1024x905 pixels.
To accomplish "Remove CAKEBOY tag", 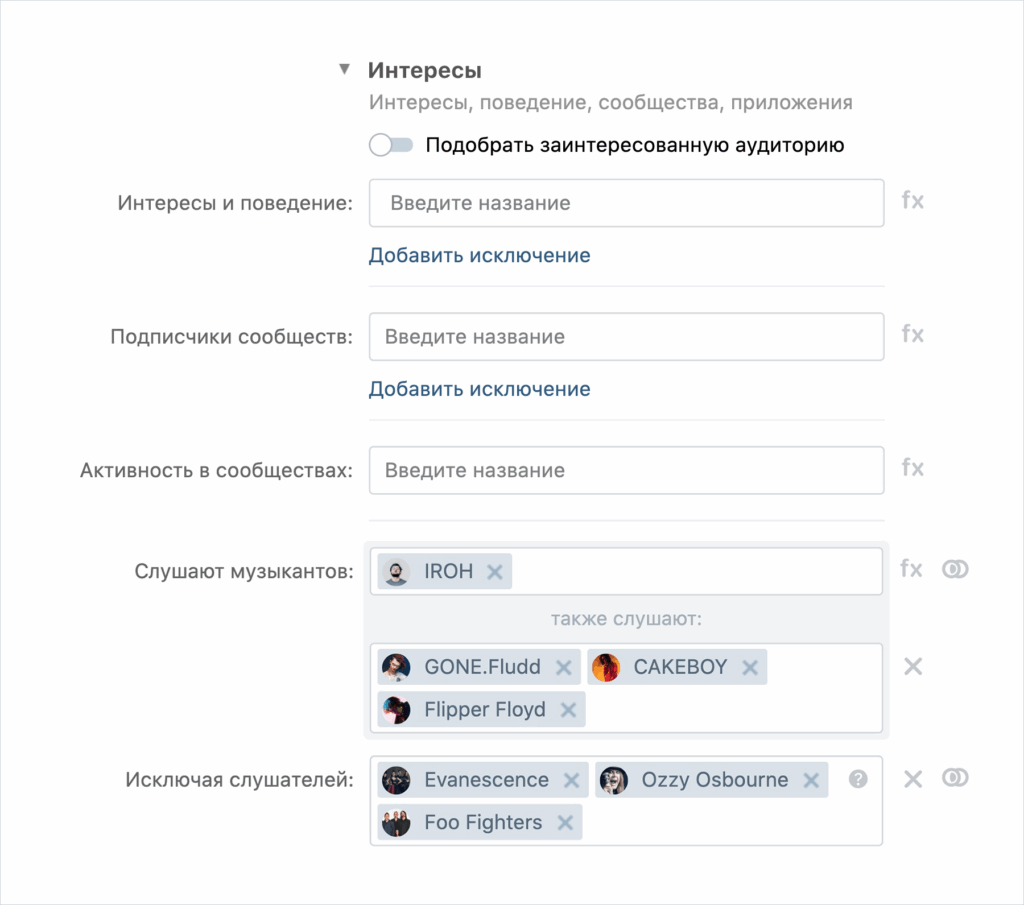I will coord(750,668).
